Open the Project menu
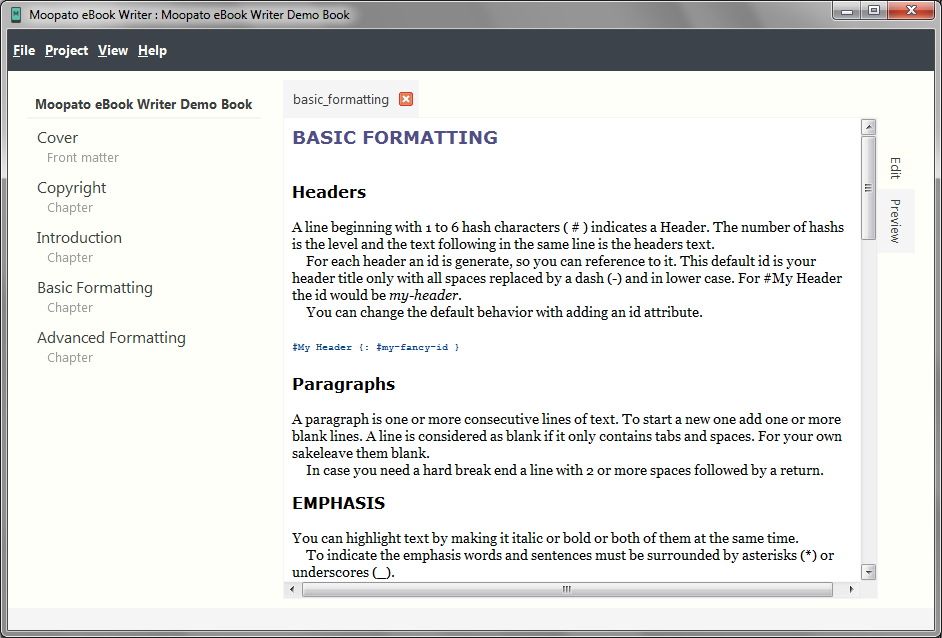 (67, 50)
